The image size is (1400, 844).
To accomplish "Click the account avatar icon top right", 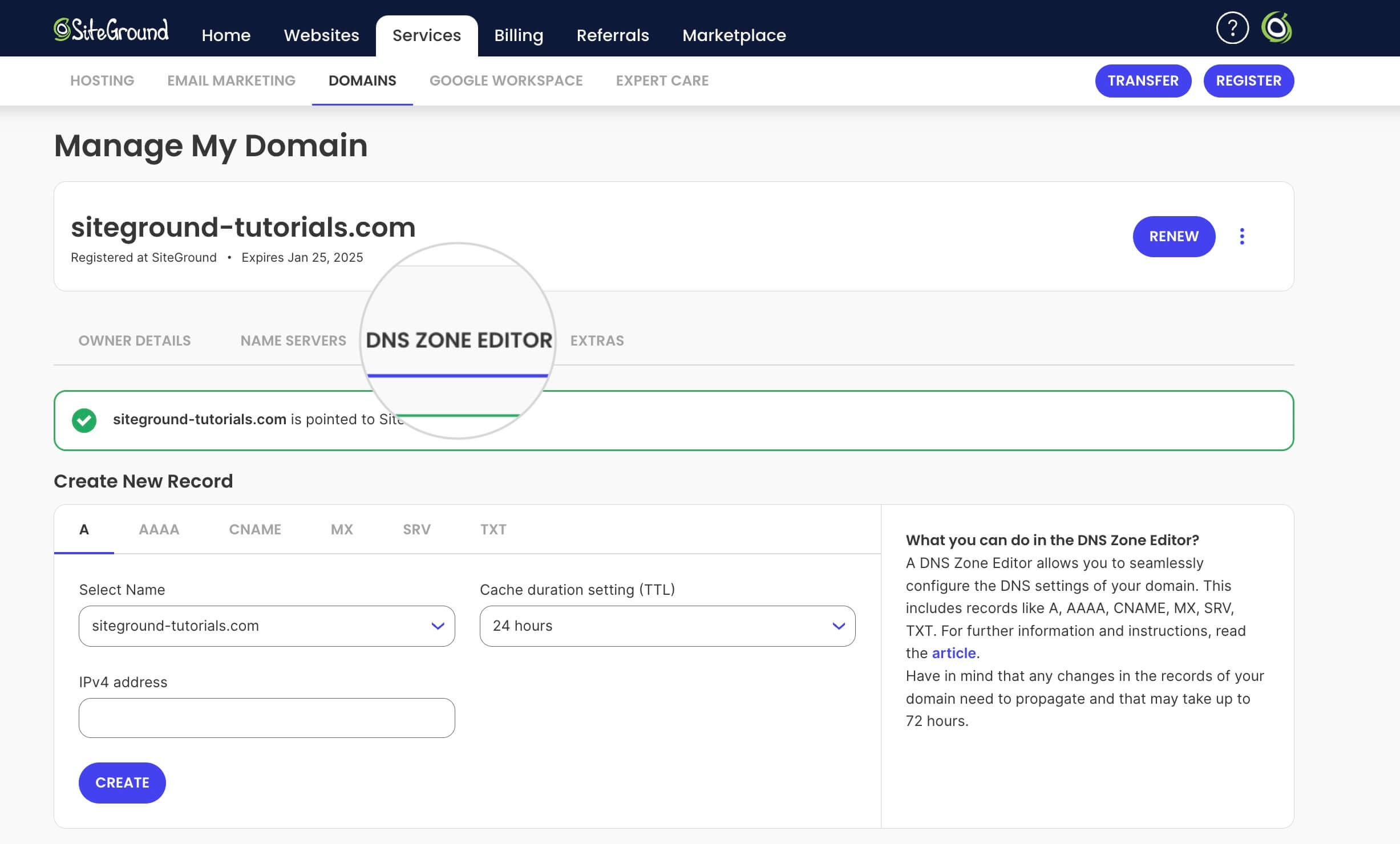I will (x=1277, y=27).
